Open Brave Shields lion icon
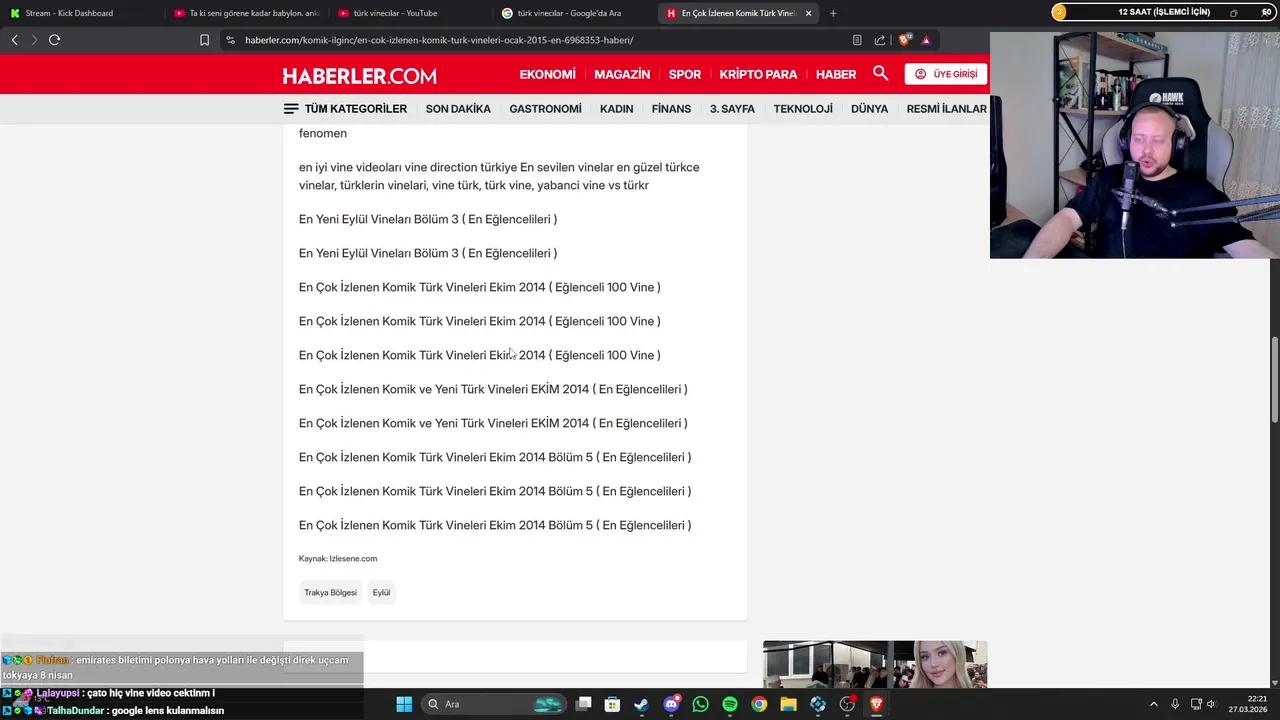The width and height of the screenshot is (1280, 720). 905,40
